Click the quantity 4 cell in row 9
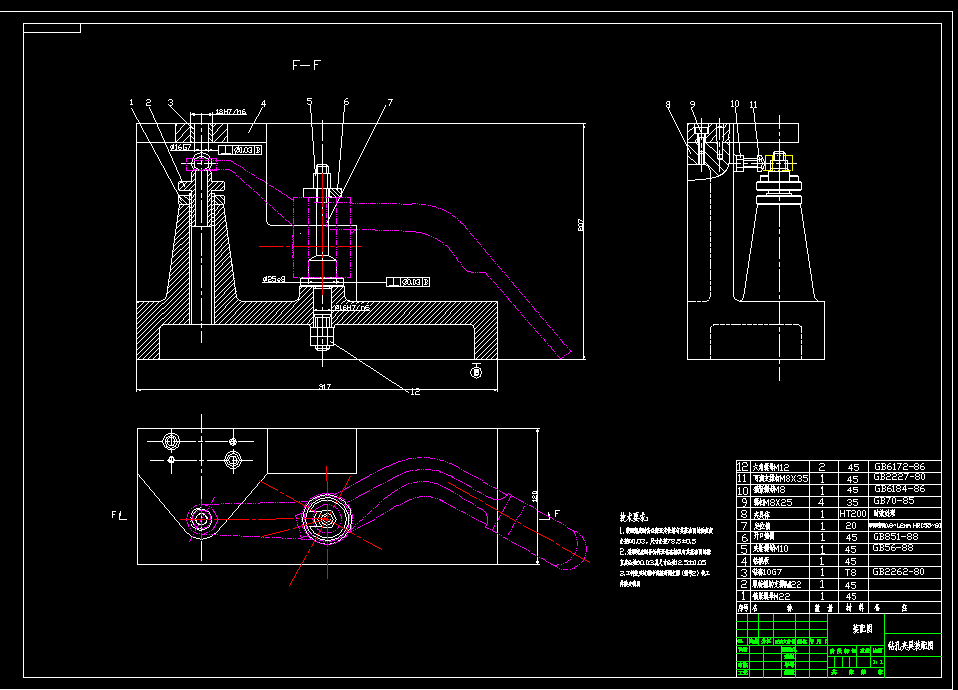This screenshot has height=690, width=958. [822, 502]
